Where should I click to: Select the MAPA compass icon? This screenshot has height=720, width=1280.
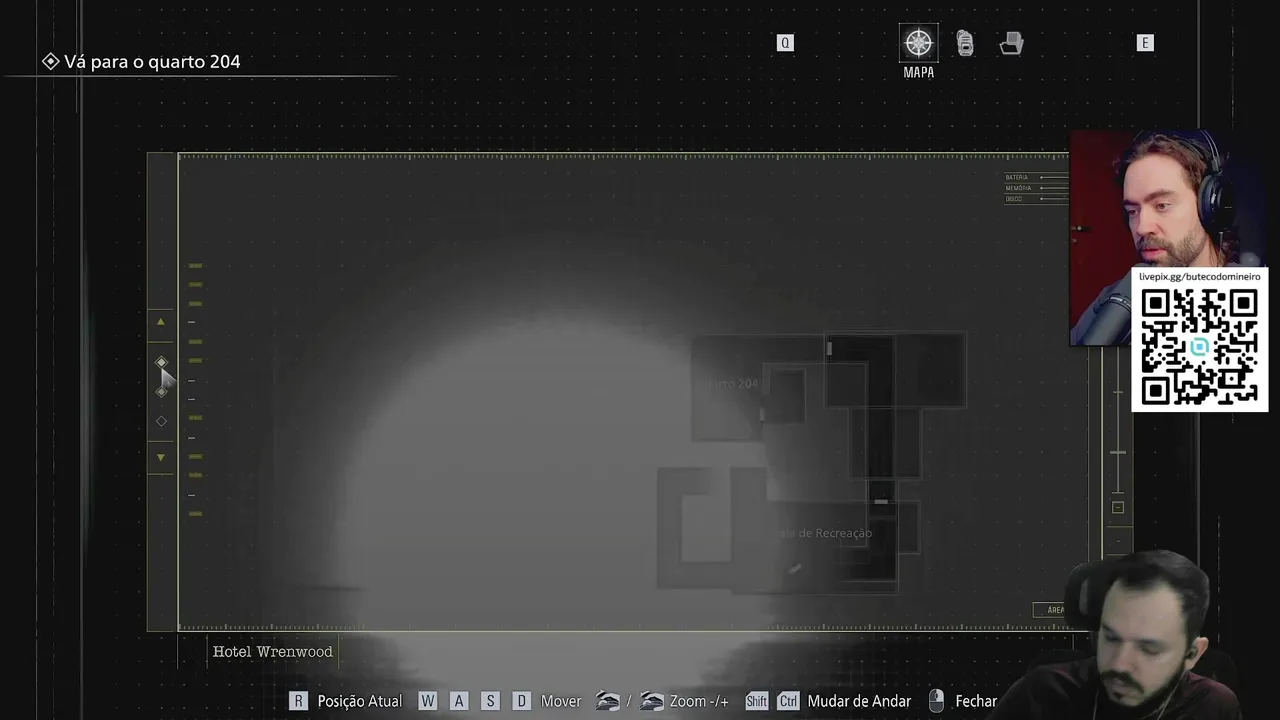pyautogui.click(x=918, y=43)
